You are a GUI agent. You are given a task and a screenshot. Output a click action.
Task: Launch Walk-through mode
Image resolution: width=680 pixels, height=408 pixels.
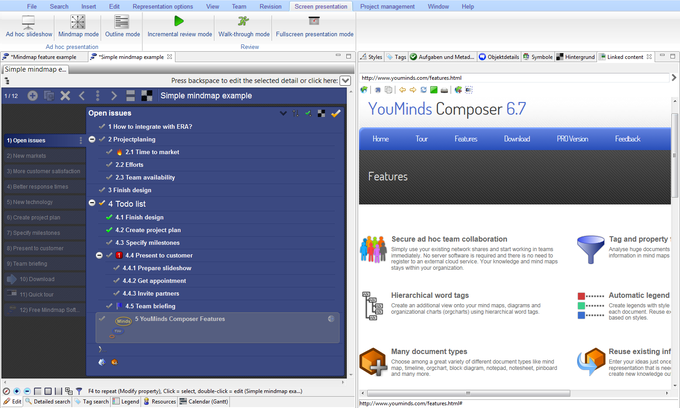coord(243,26)
